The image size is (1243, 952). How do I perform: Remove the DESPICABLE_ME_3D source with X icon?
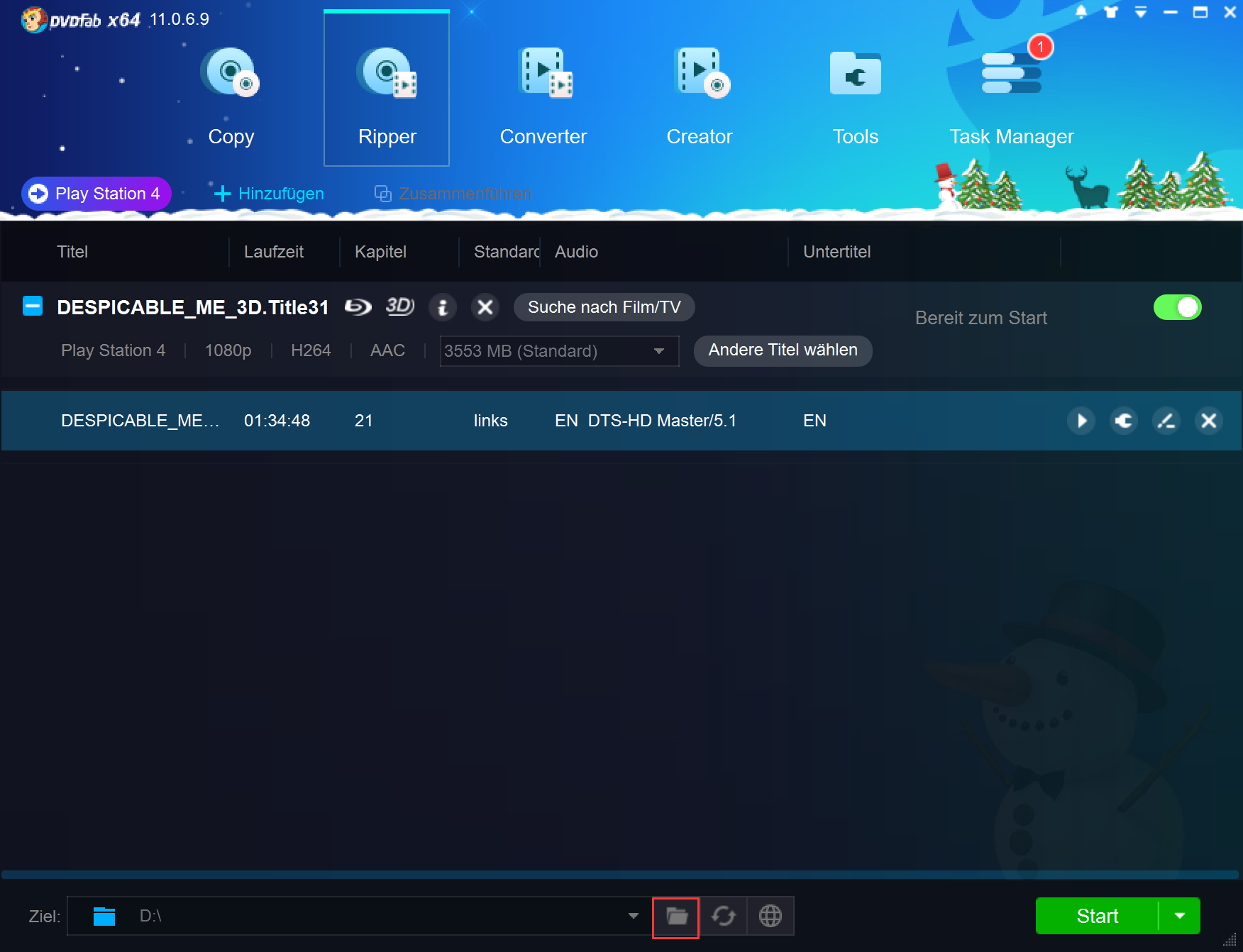coord(485,307)
